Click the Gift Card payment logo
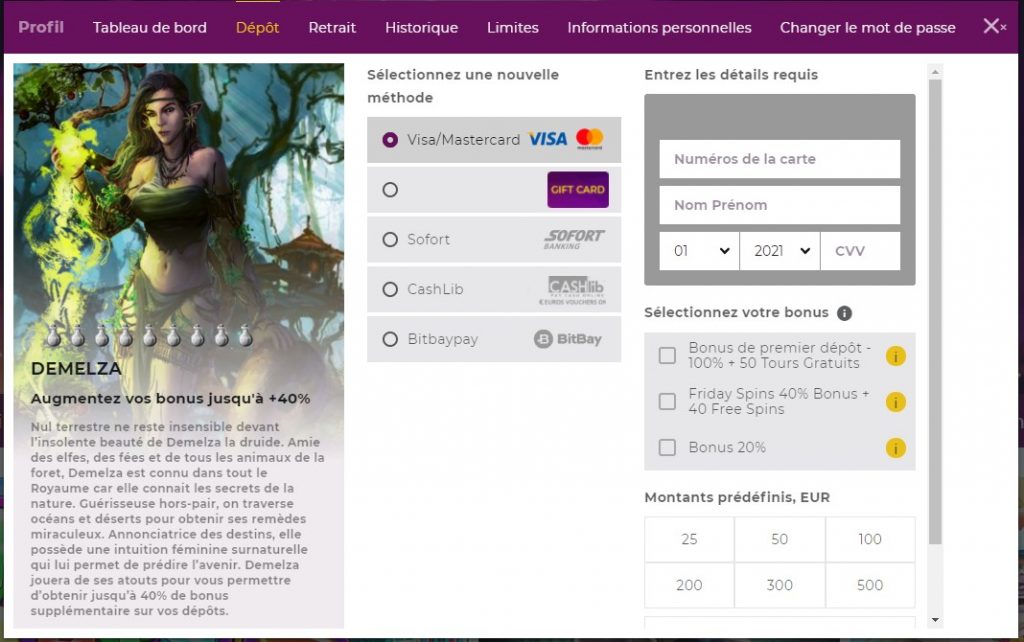The height and width of the screenshot is (642, 1024). click(577, 190)
